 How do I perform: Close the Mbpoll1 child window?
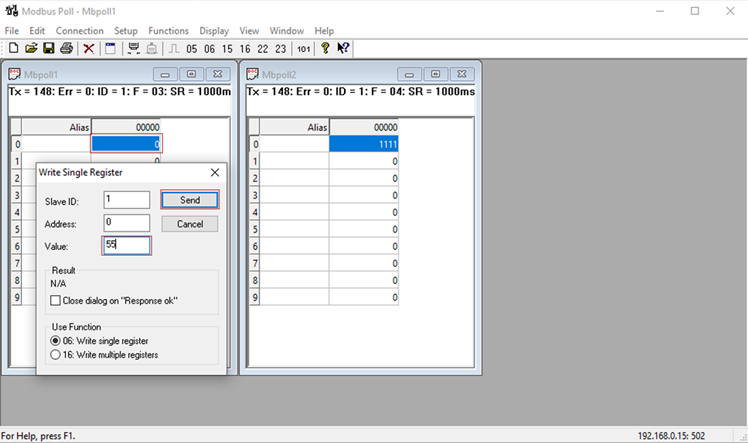click(218, 74)
